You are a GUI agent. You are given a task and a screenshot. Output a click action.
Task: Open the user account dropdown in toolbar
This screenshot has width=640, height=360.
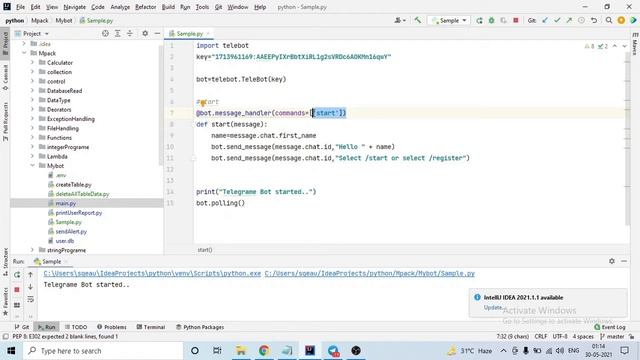tap(400, 20)
